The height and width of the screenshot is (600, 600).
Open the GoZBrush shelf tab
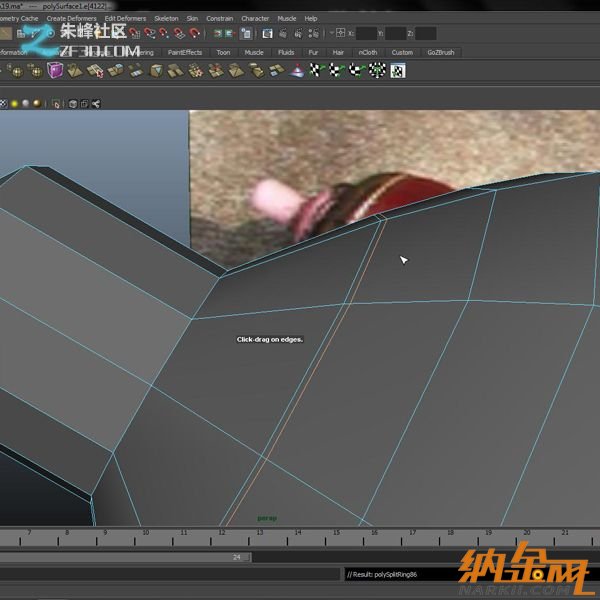click(440, 52)
